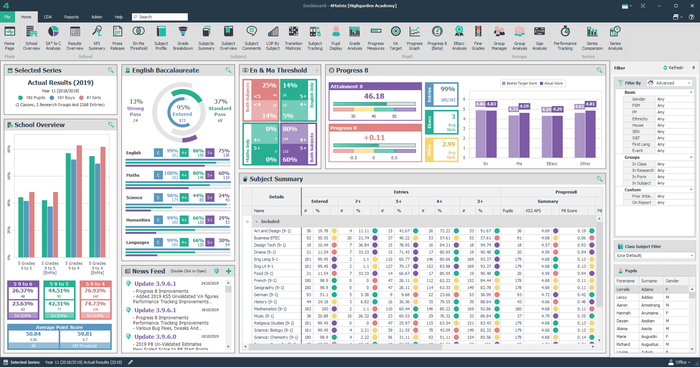
Task: Open Series Comparison tool
Action: coord(592,38)
